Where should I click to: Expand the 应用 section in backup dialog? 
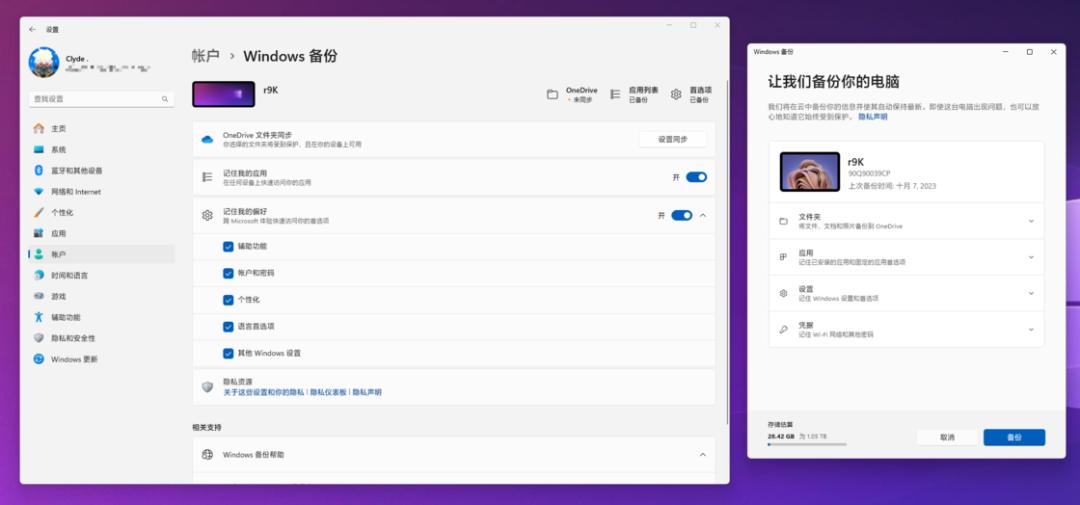tap(1031, 257)
